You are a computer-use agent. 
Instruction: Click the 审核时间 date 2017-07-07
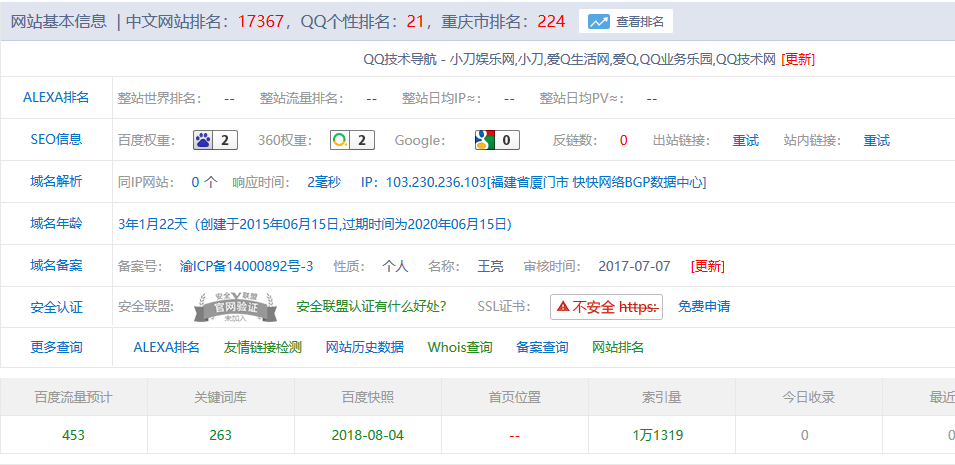click(635, 266)
